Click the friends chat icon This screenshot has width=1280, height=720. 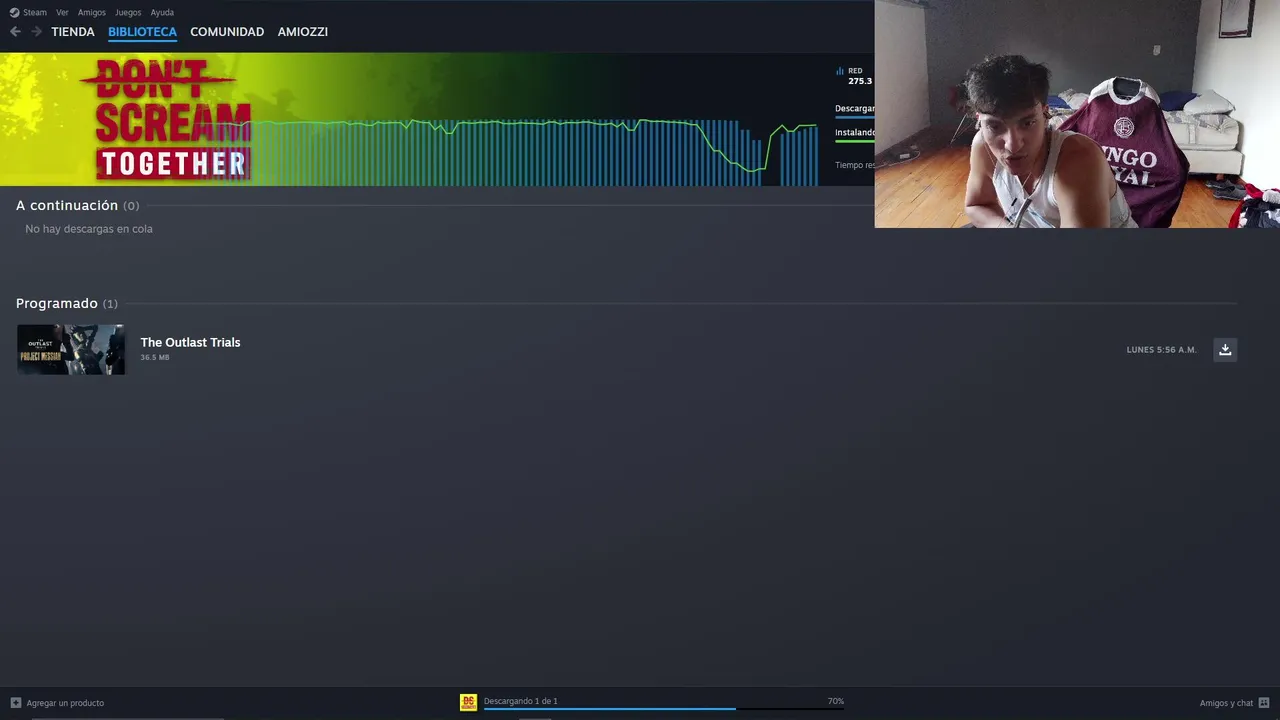(x=1264, y=703)
